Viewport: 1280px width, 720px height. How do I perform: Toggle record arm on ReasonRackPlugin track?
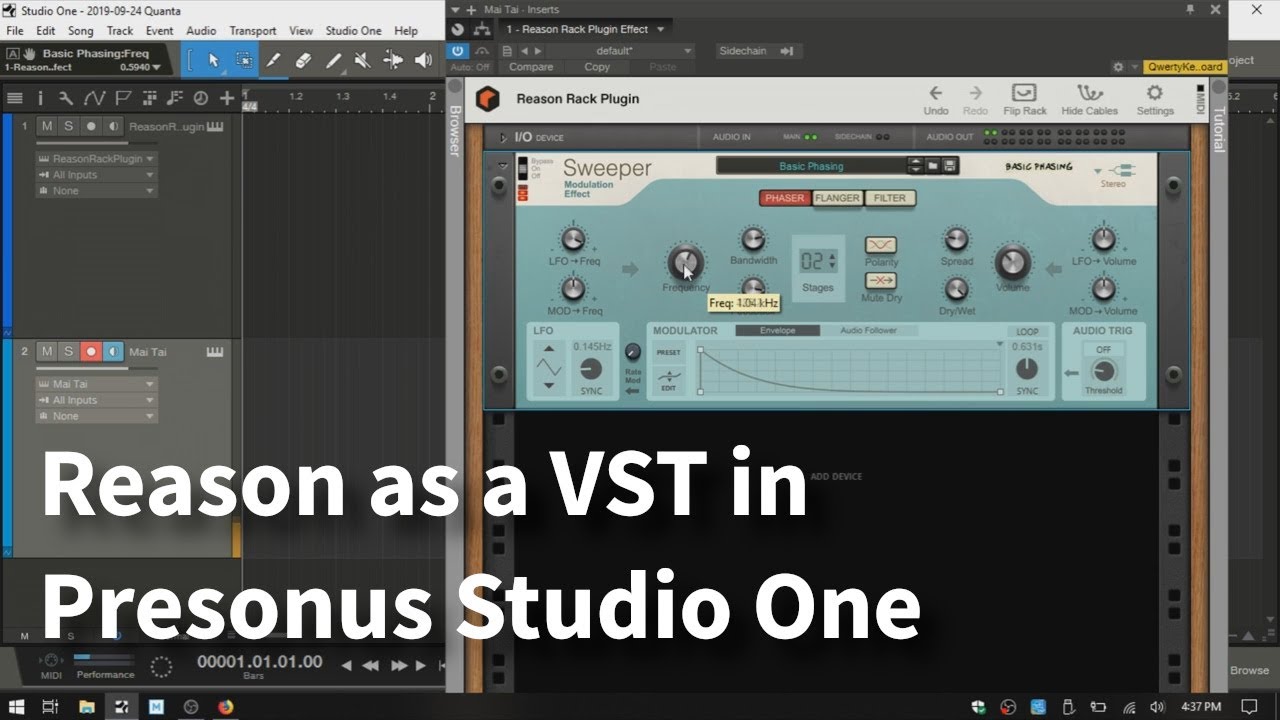91,126
